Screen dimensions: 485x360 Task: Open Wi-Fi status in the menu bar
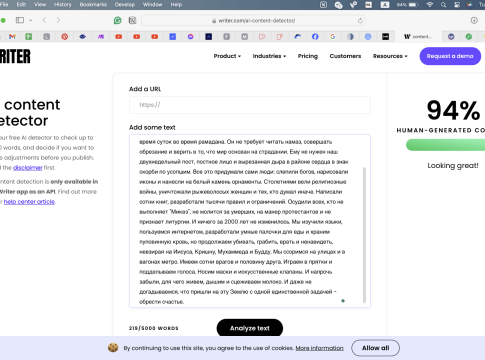(430, 5)
